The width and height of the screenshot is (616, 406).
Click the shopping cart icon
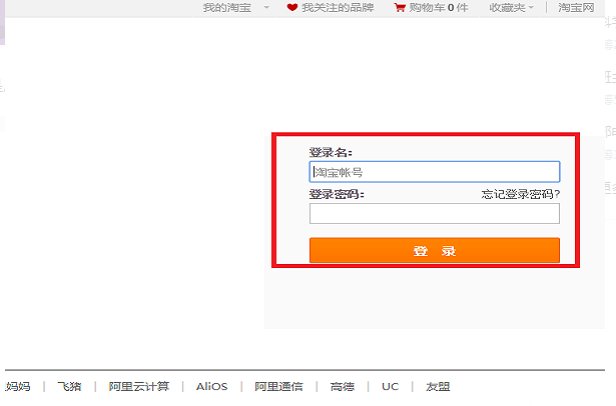coord(400,7)
